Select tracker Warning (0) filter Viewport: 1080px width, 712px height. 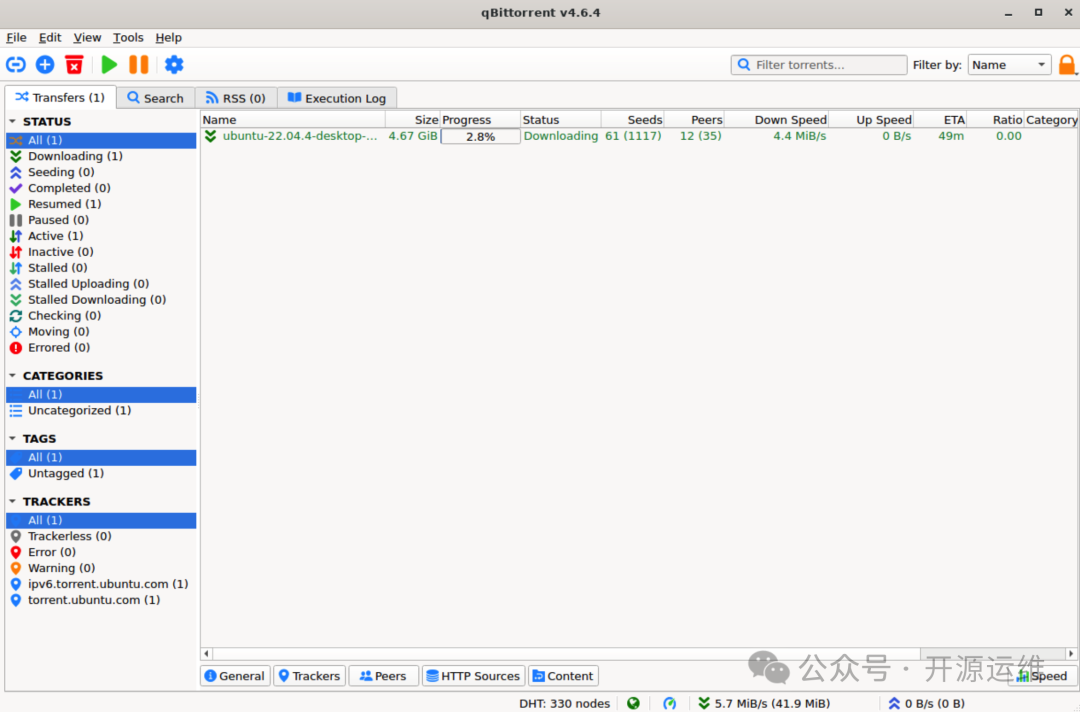pos(101,568)
